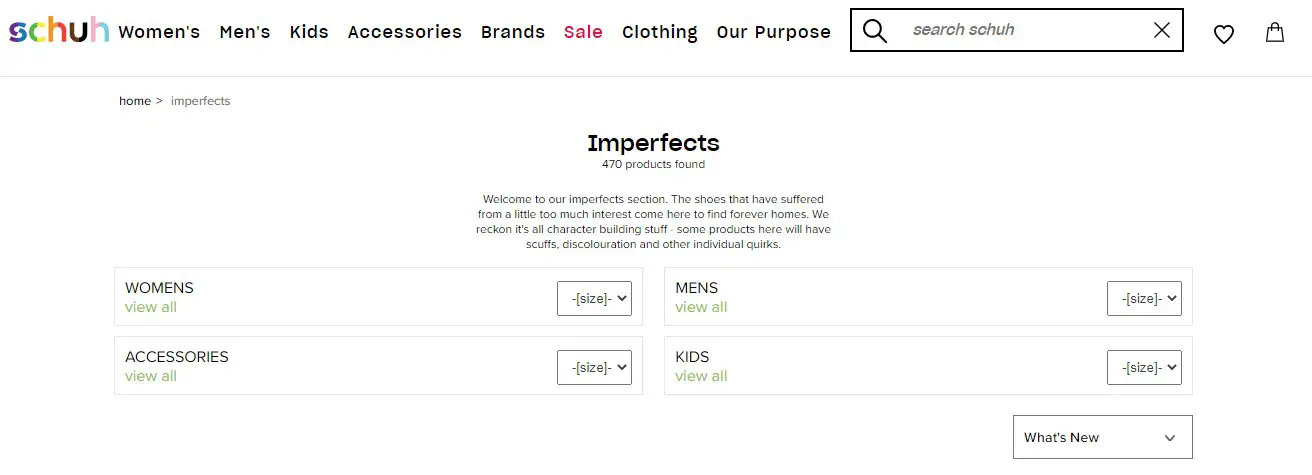Select the Sale menu item

tap(583, 32)
